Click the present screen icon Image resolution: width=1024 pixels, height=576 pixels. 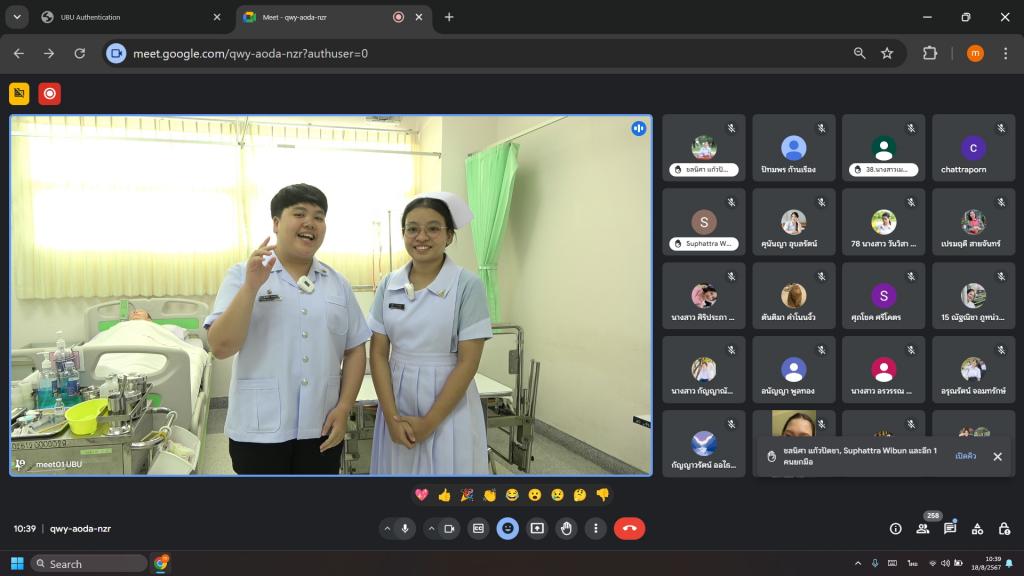537,529
